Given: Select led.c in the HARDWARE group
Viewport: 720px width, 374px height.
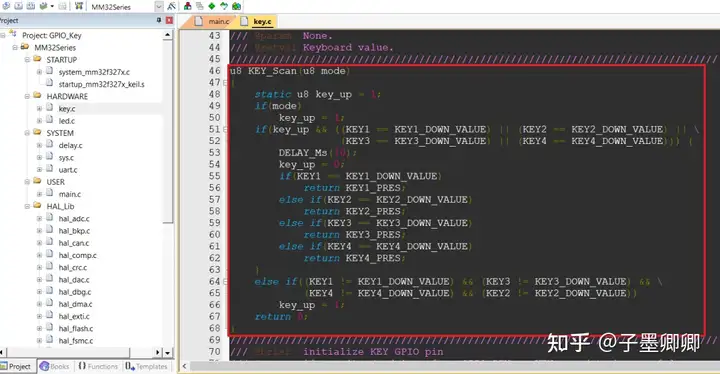Looking at the screenshot, I should 67,121.
